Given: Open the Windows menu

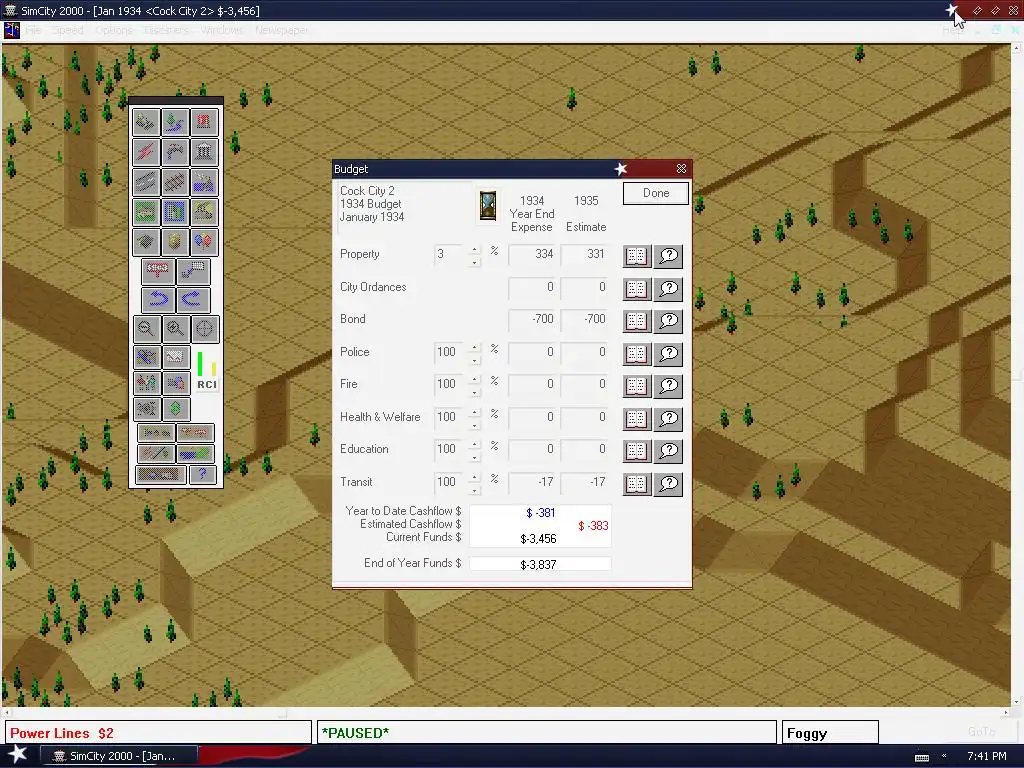Looking at the screenshot, I should click(221, 30).
